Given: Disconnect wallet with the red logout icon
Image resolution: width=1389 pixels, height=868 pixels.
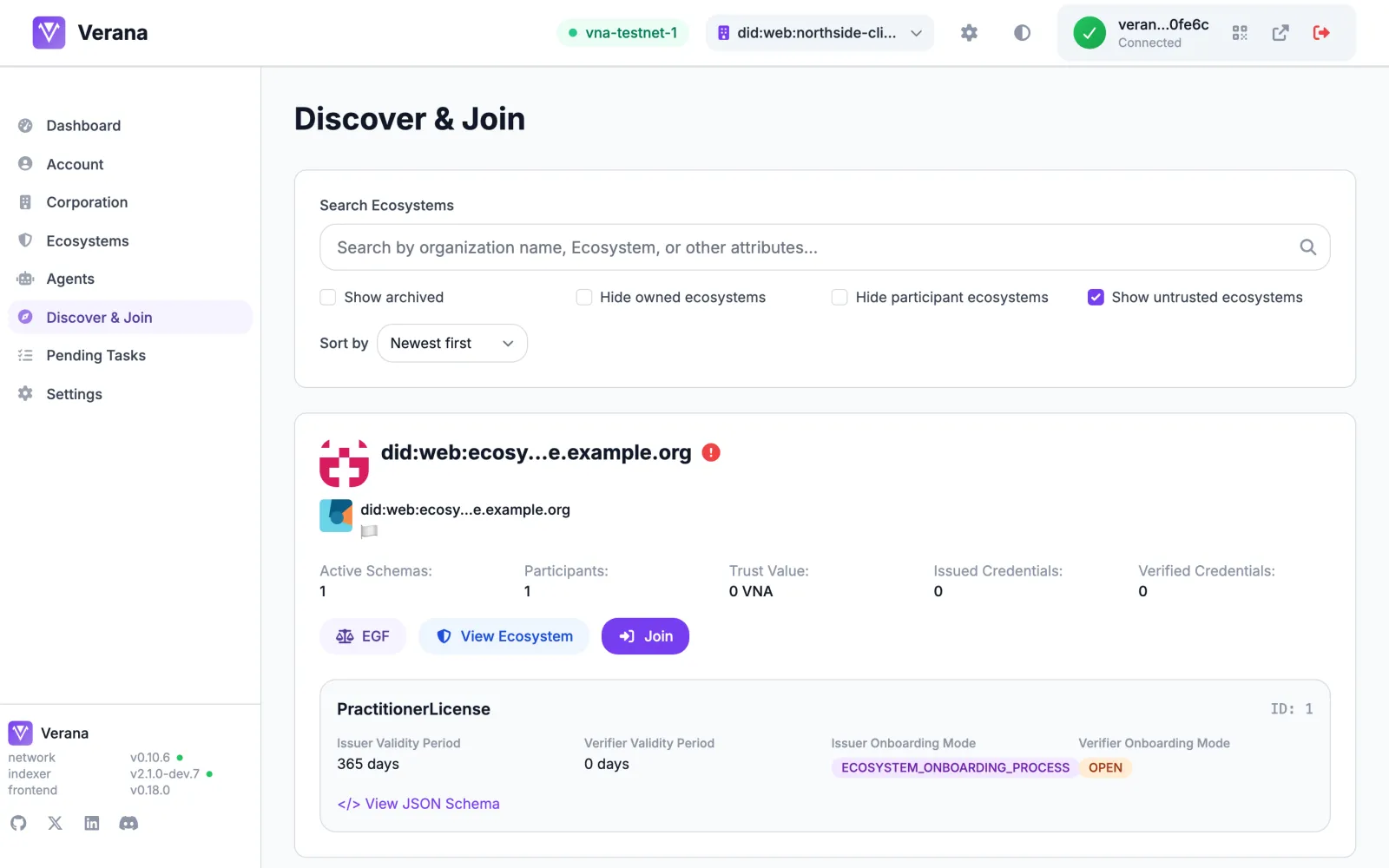Looking at the screenshot, I should coord(1321,33).
